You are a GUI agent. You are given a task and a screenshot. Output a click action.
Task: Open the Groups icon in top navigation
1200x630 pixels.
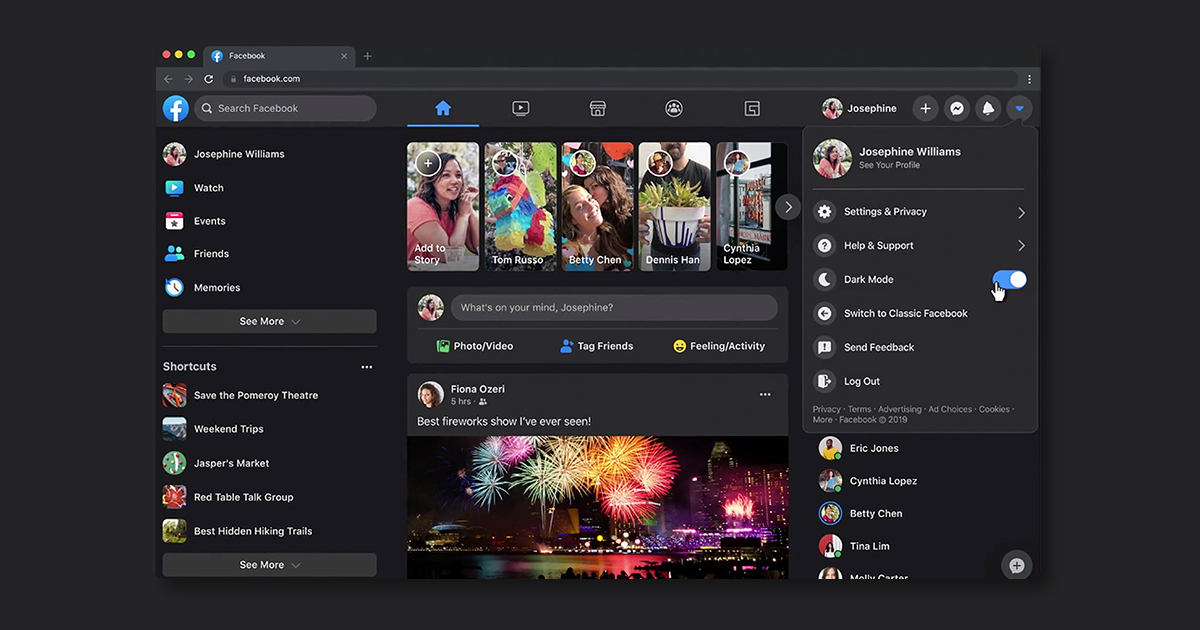[x=674, y=108]
